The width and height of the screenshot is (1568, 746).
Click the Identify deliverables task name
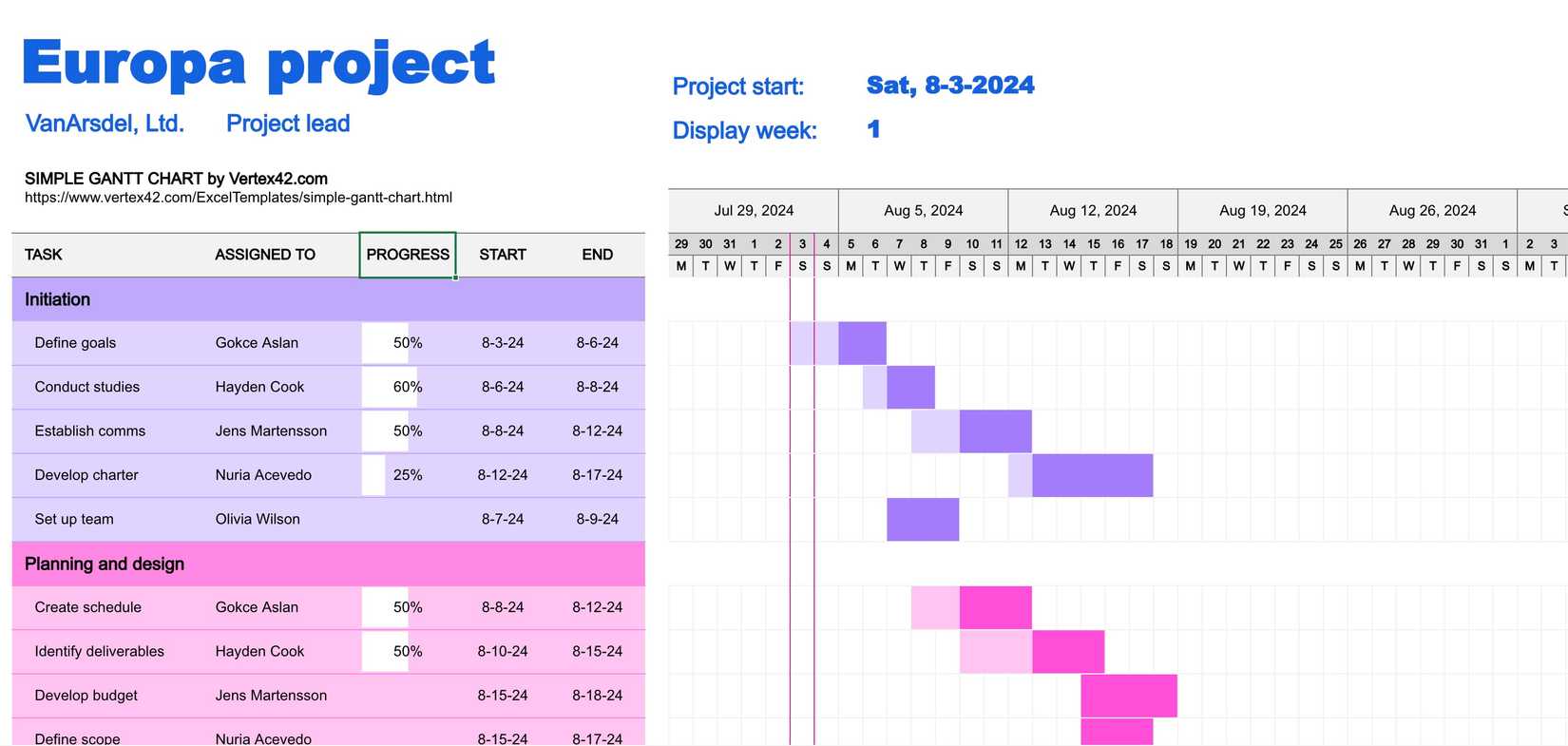coord(99,652)
